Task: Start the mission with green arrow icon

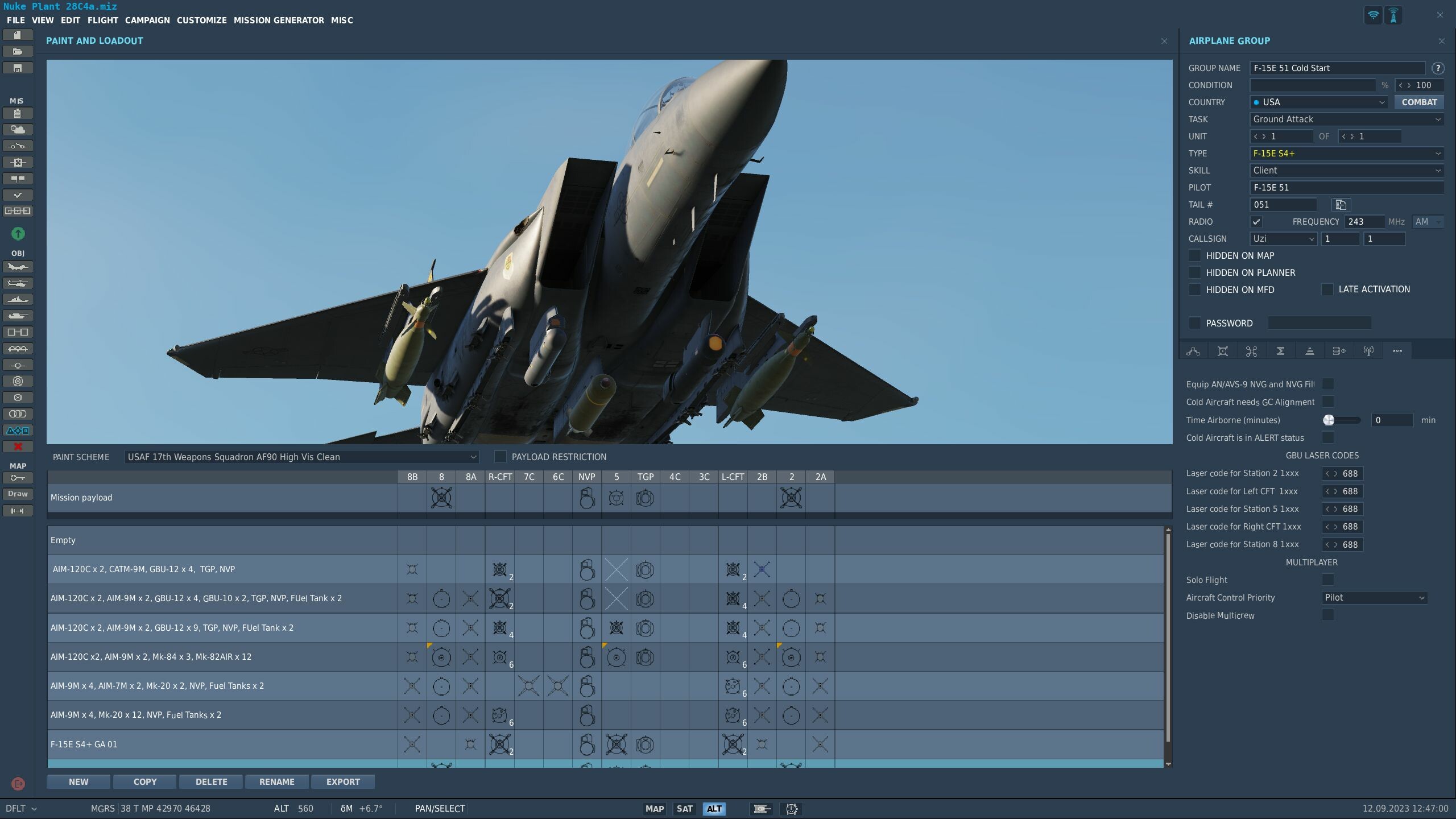Action: 18,234
